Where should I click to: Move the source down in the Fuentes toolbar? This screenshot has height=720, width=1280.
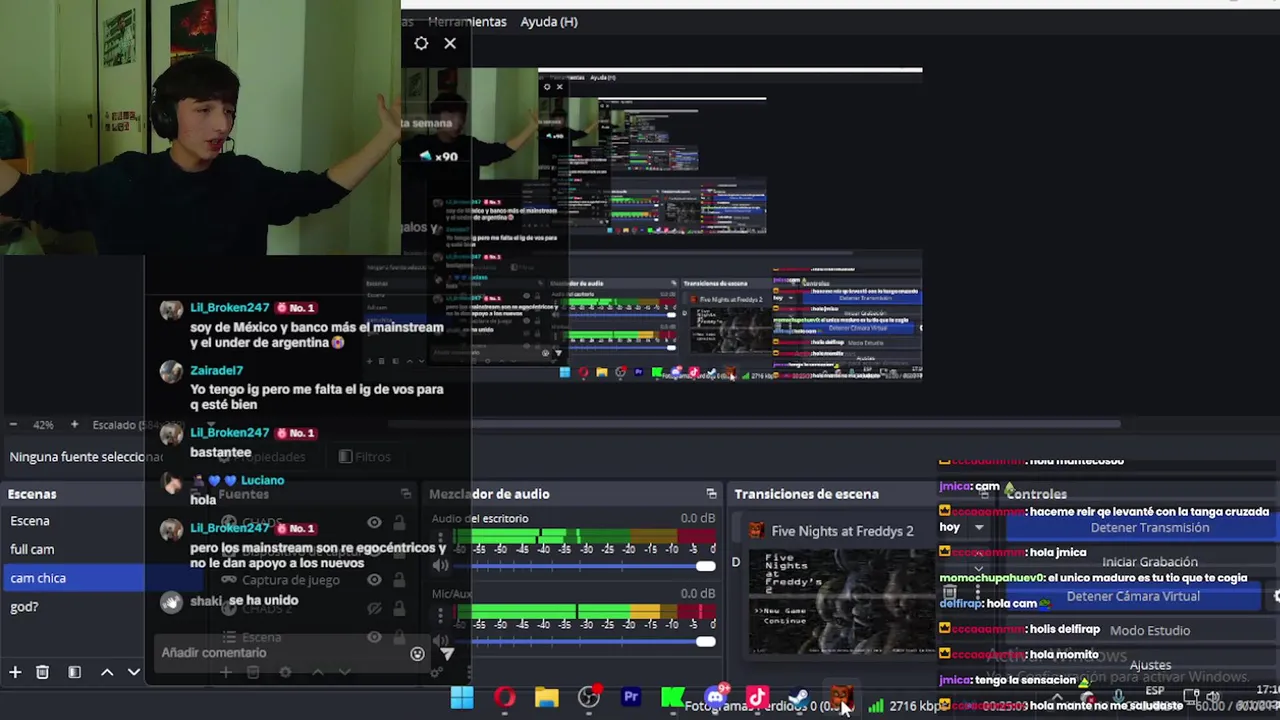tap(344, 673)
